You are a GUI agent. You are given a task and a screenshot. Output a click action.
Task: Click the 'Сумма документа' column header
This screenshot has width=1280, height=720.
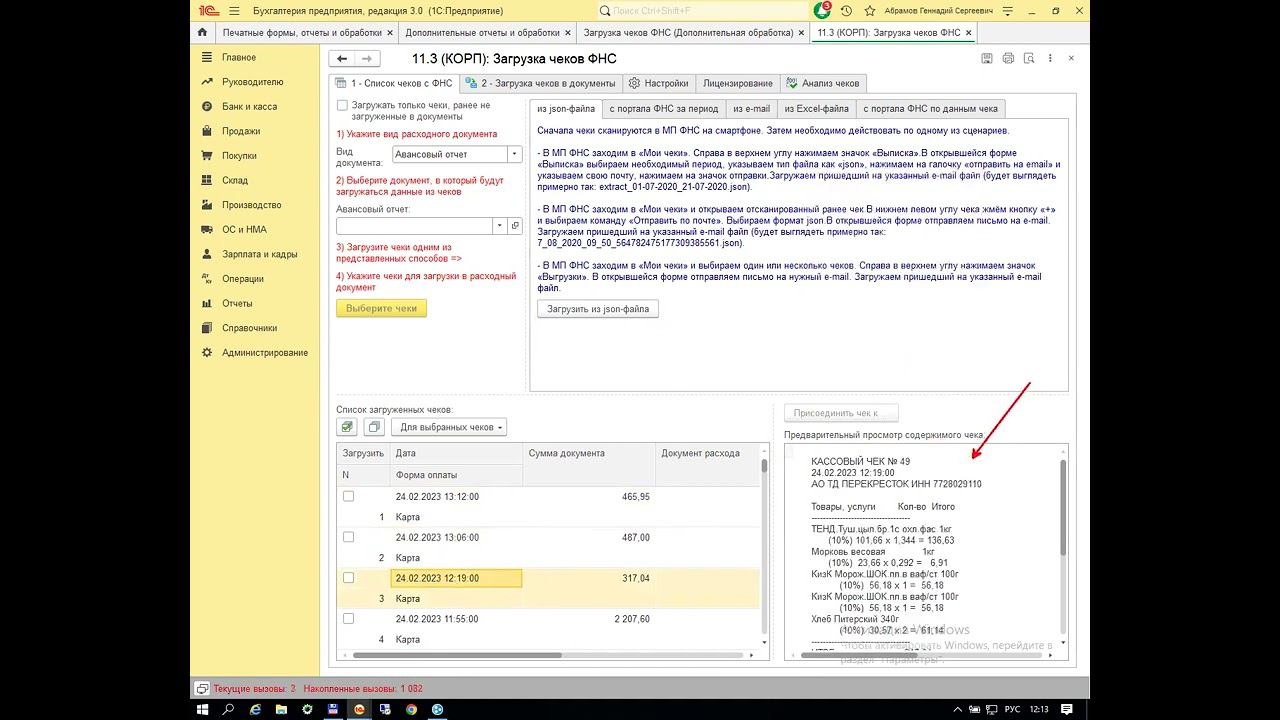click(589, 453)
